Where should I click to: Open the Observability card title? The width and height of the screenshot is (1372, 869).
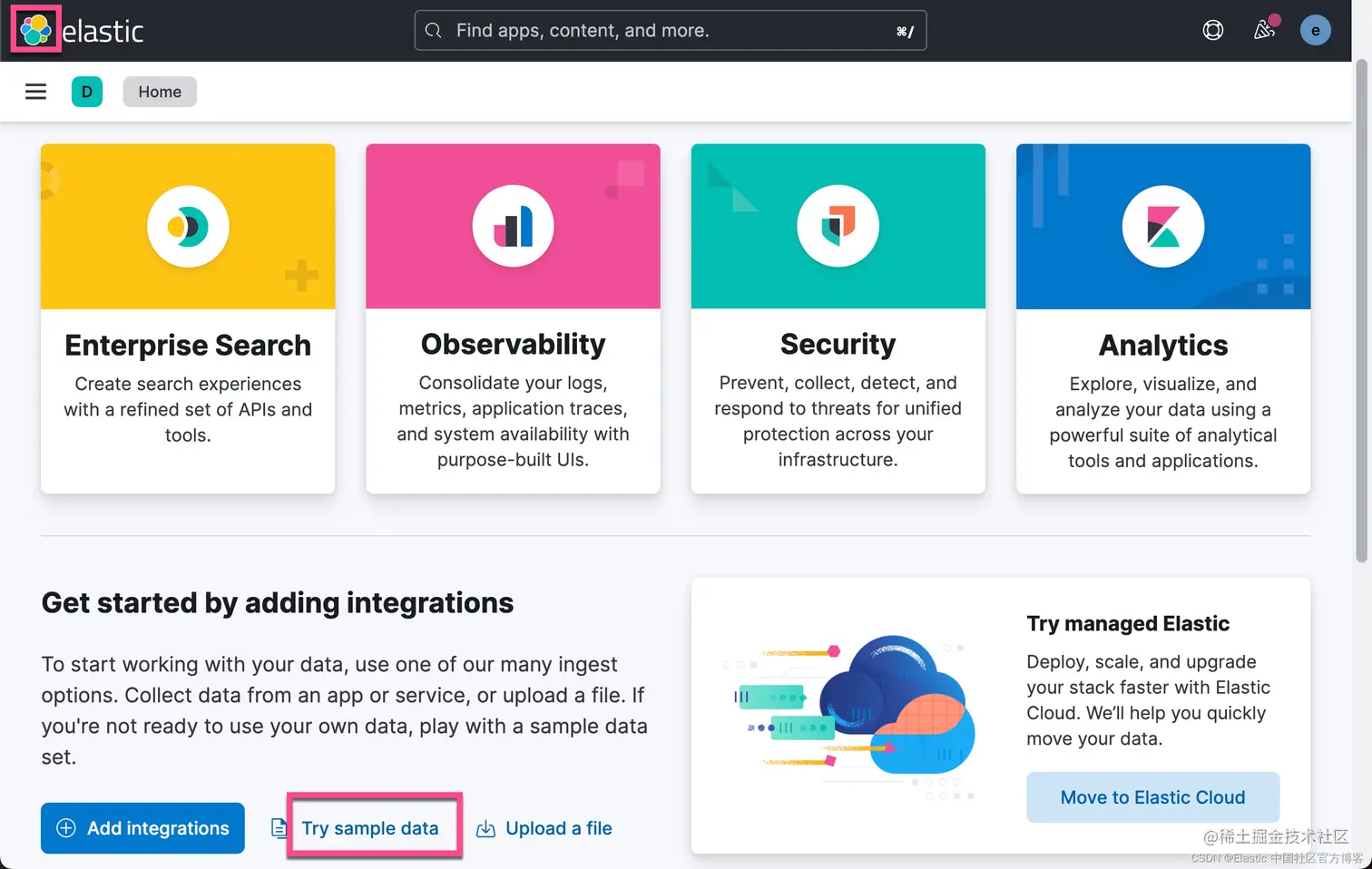click(x=513, y=344)
